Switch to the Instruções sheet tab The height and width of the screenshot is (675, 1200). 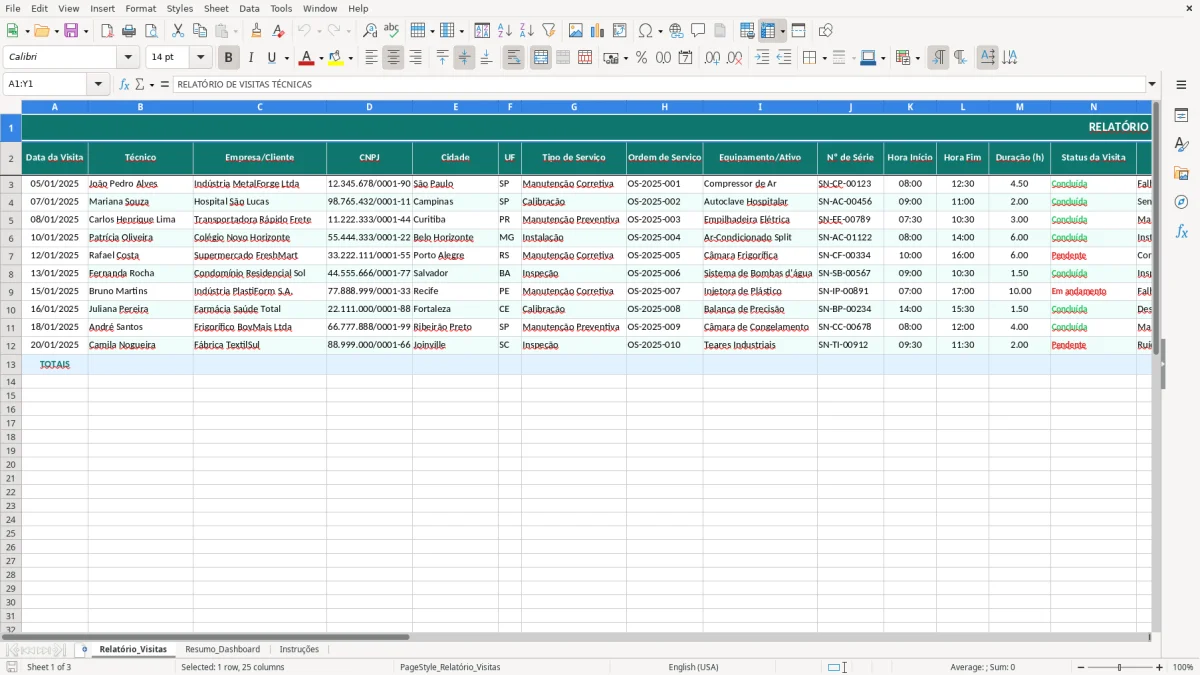[299, 649]
